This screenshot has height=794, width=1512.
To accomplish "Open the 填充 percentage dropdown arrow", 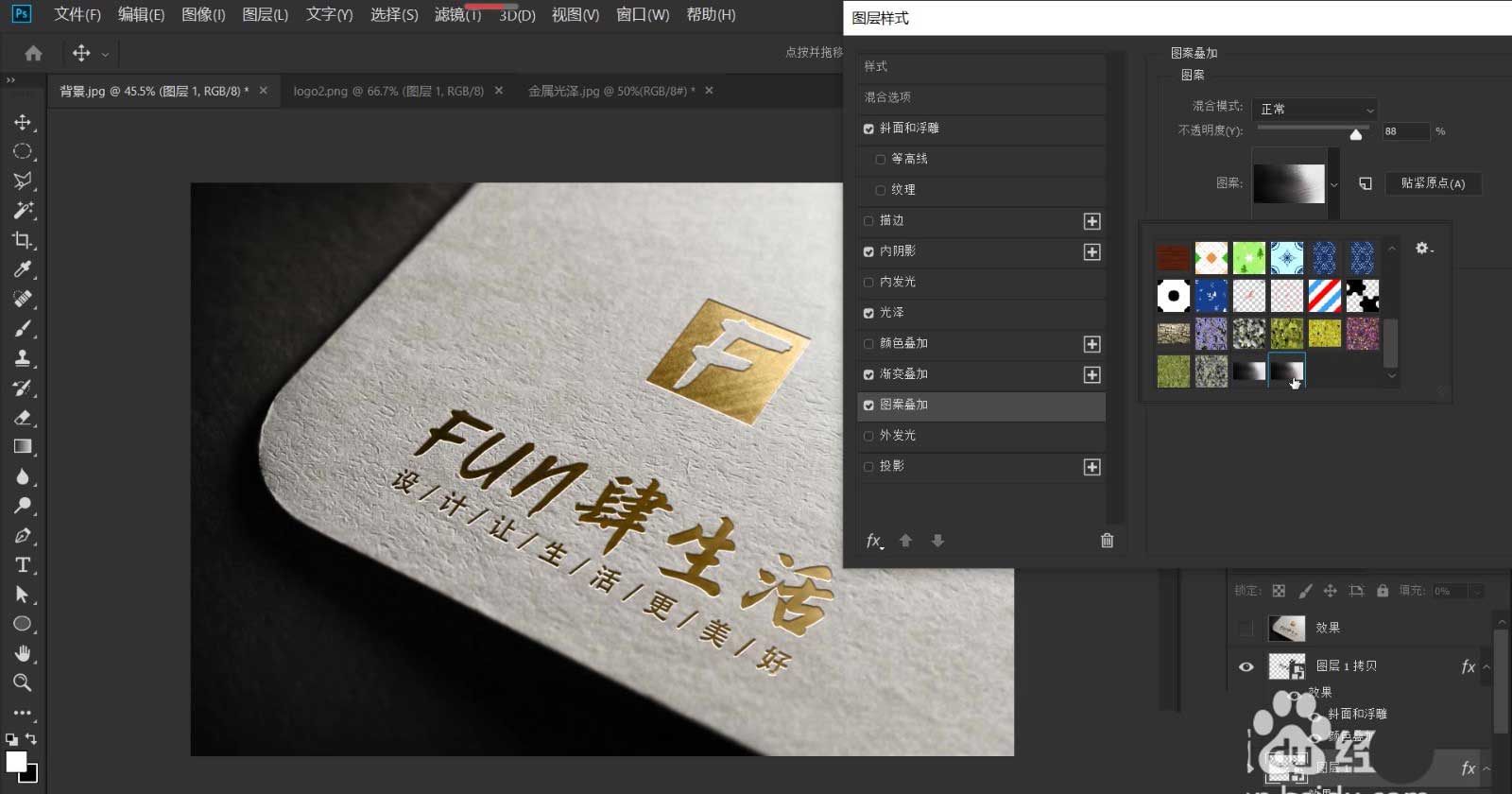I will coord(1477,592).
